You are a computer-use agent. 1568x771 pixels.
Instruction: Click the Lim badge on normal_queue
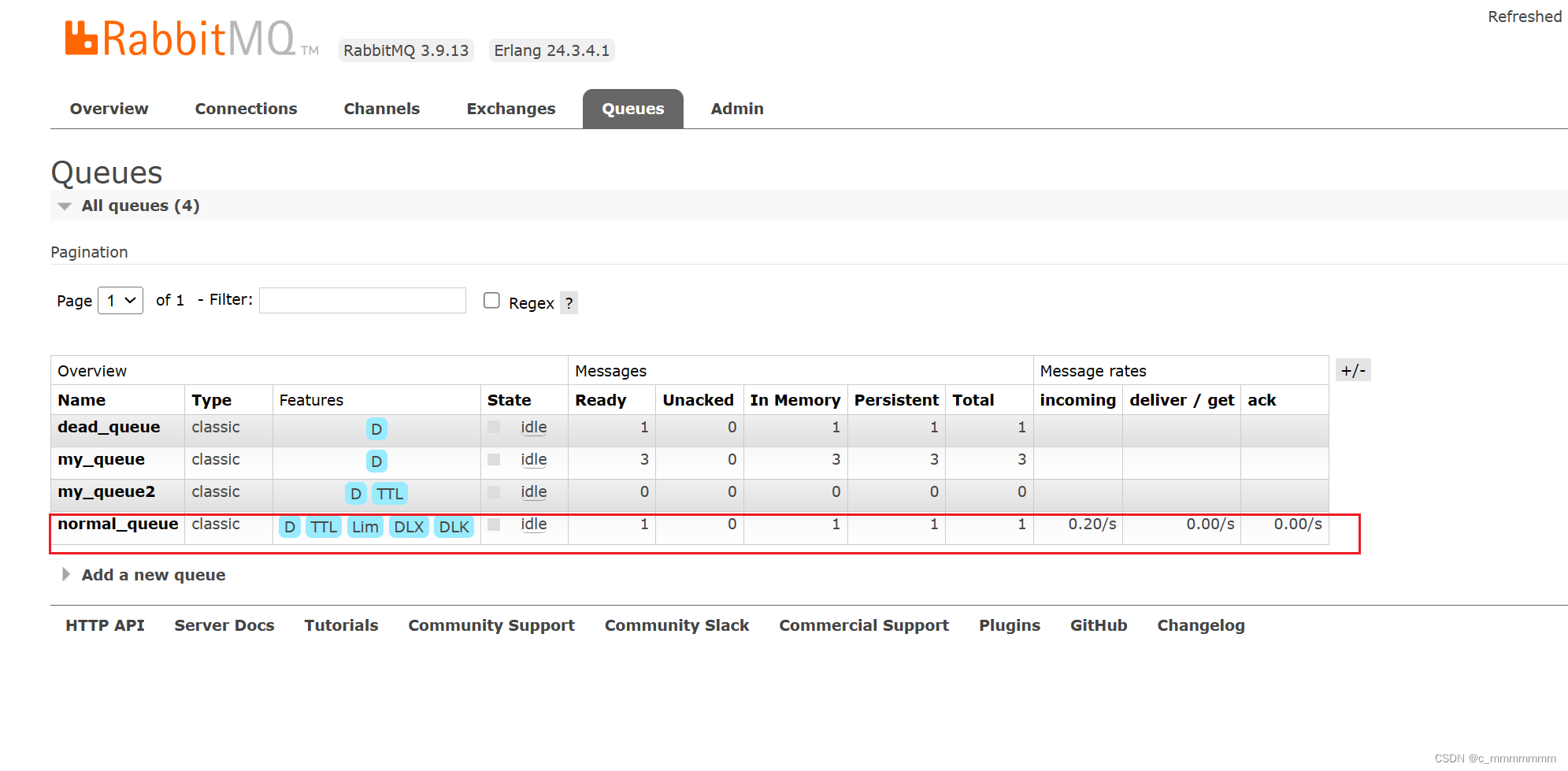(365, 526)
